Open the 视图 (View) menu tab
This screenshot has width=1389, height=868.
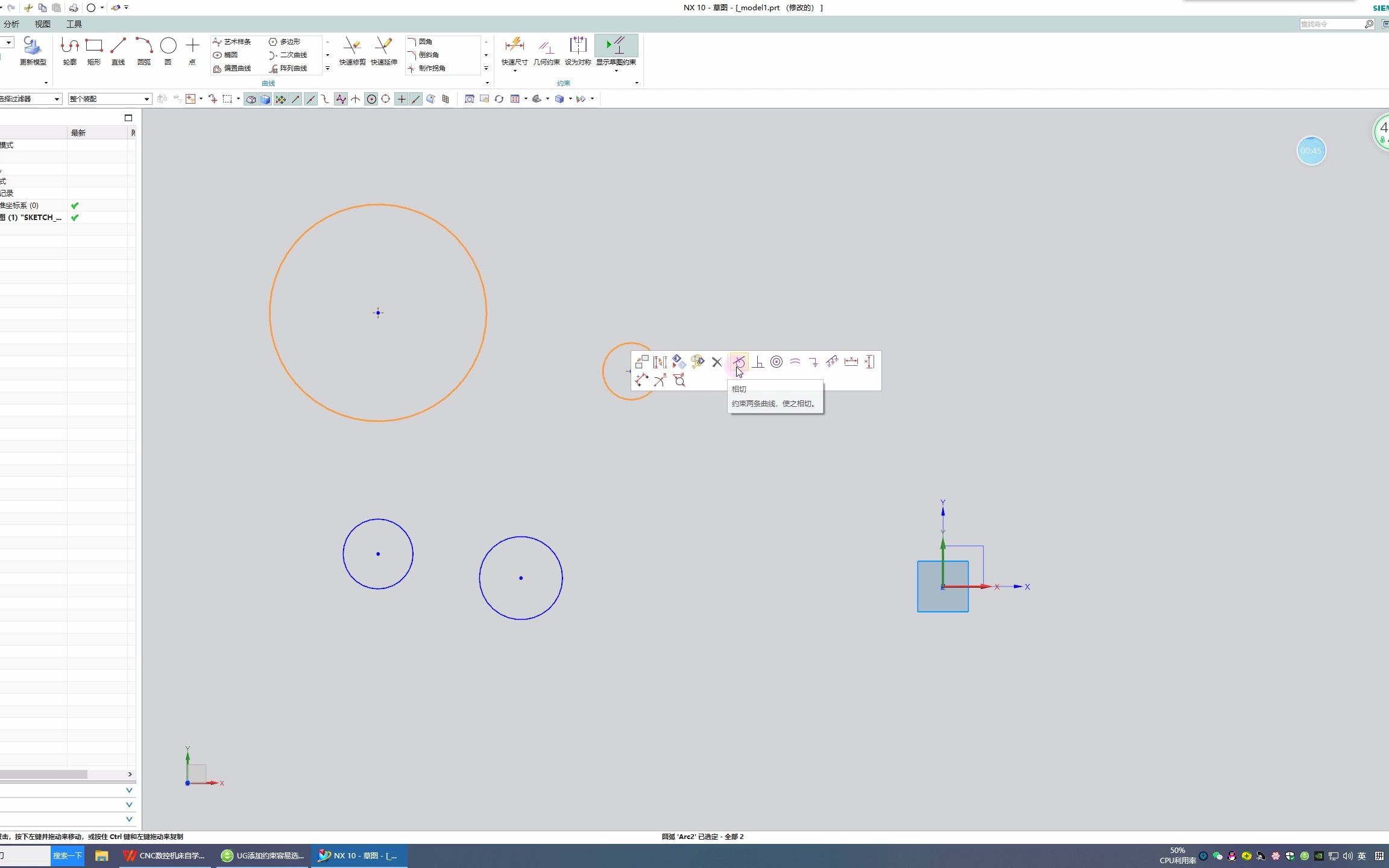42,24
